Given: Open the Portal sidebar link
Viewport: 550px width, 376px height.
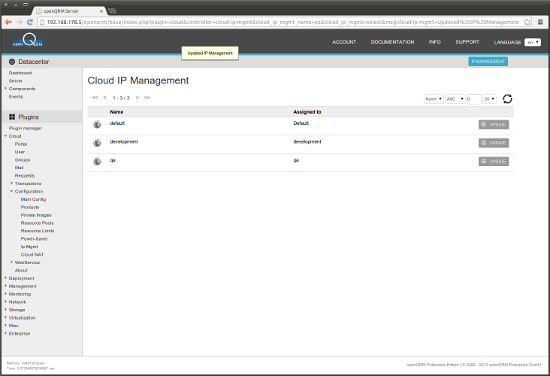Looking at the screenshot, I should pyautogui.click(x=21, y=144).
